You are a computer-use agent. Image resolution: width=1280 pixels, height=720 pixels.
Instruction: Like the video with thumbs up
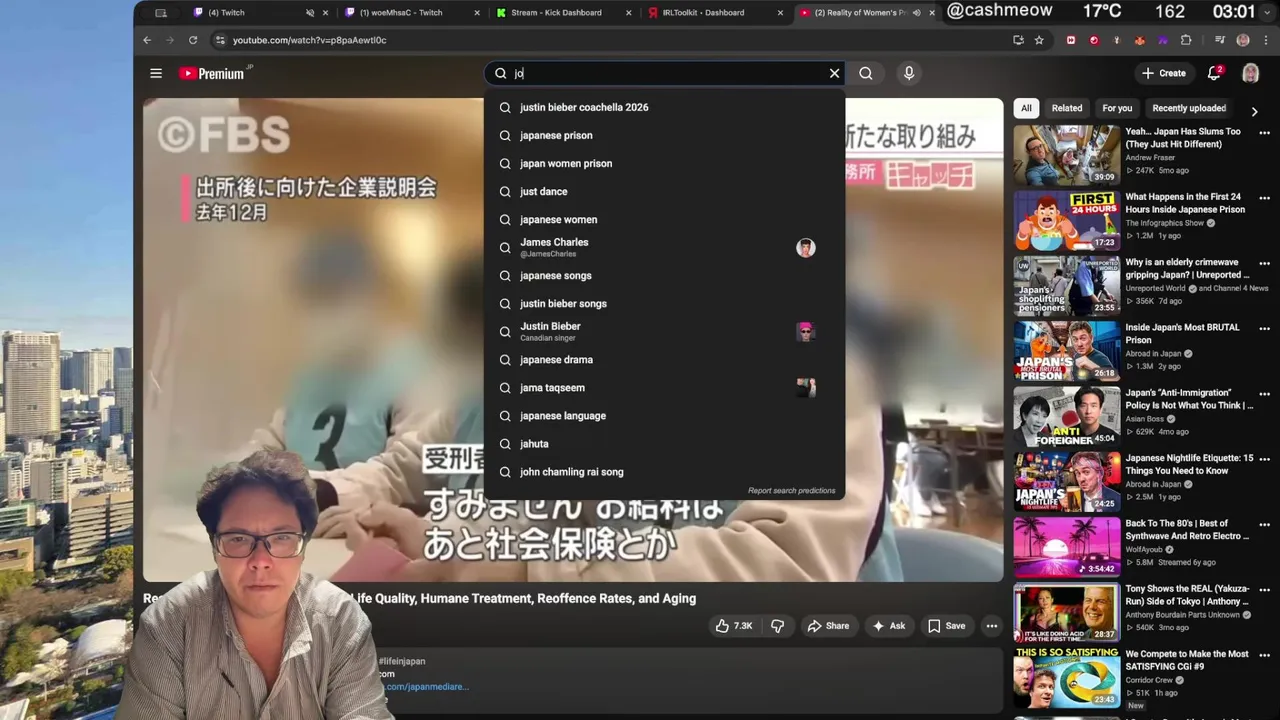click(734, 626)
